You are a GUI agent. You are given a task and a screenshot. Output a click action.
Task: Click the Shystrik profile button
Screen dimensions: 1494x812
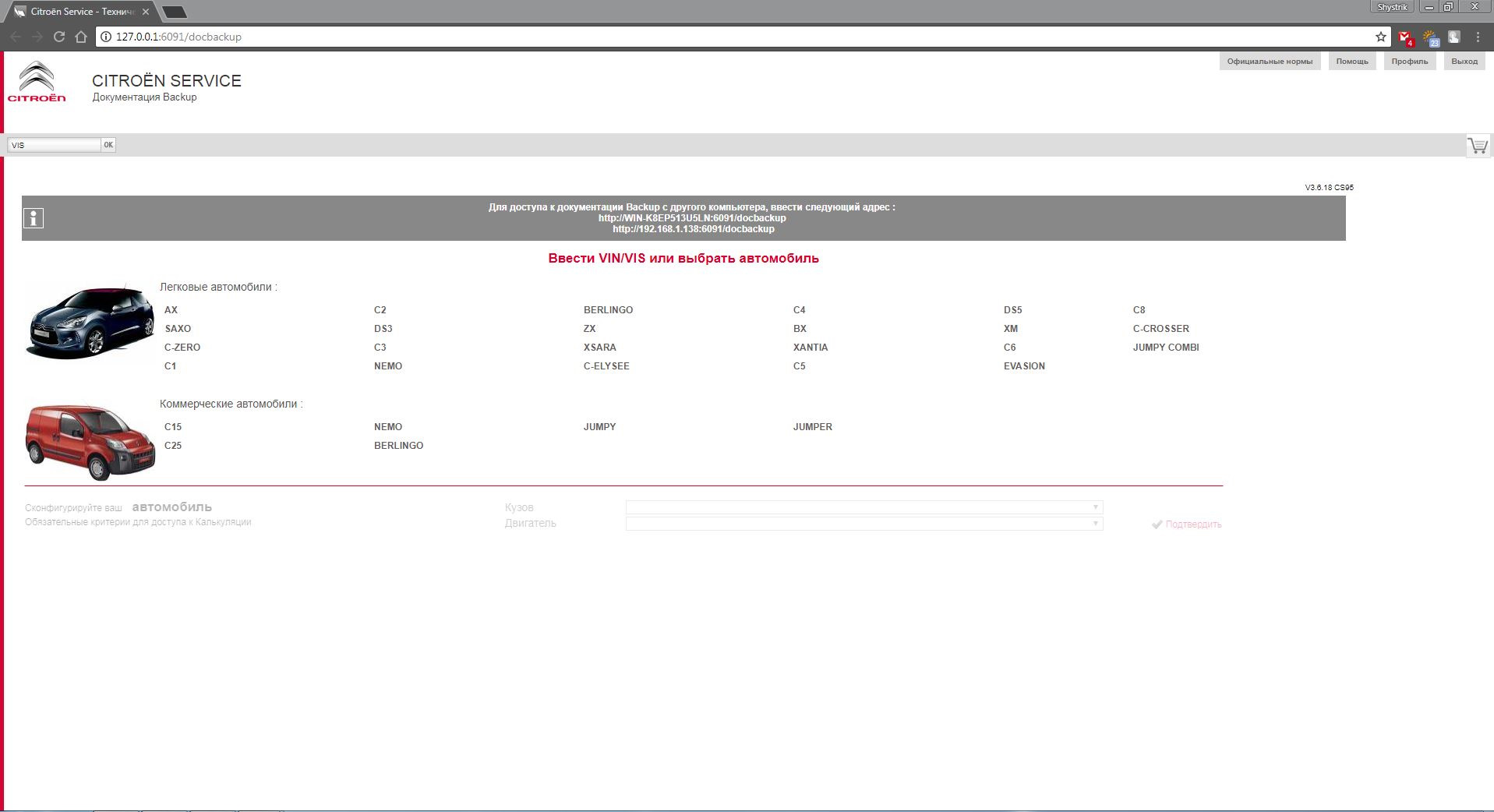point(1393,7)
